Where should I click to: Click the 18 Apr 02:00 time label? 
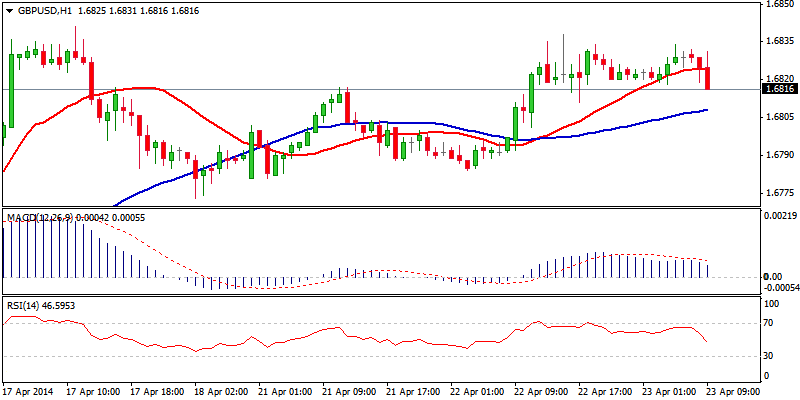click(x=221, y=391)
